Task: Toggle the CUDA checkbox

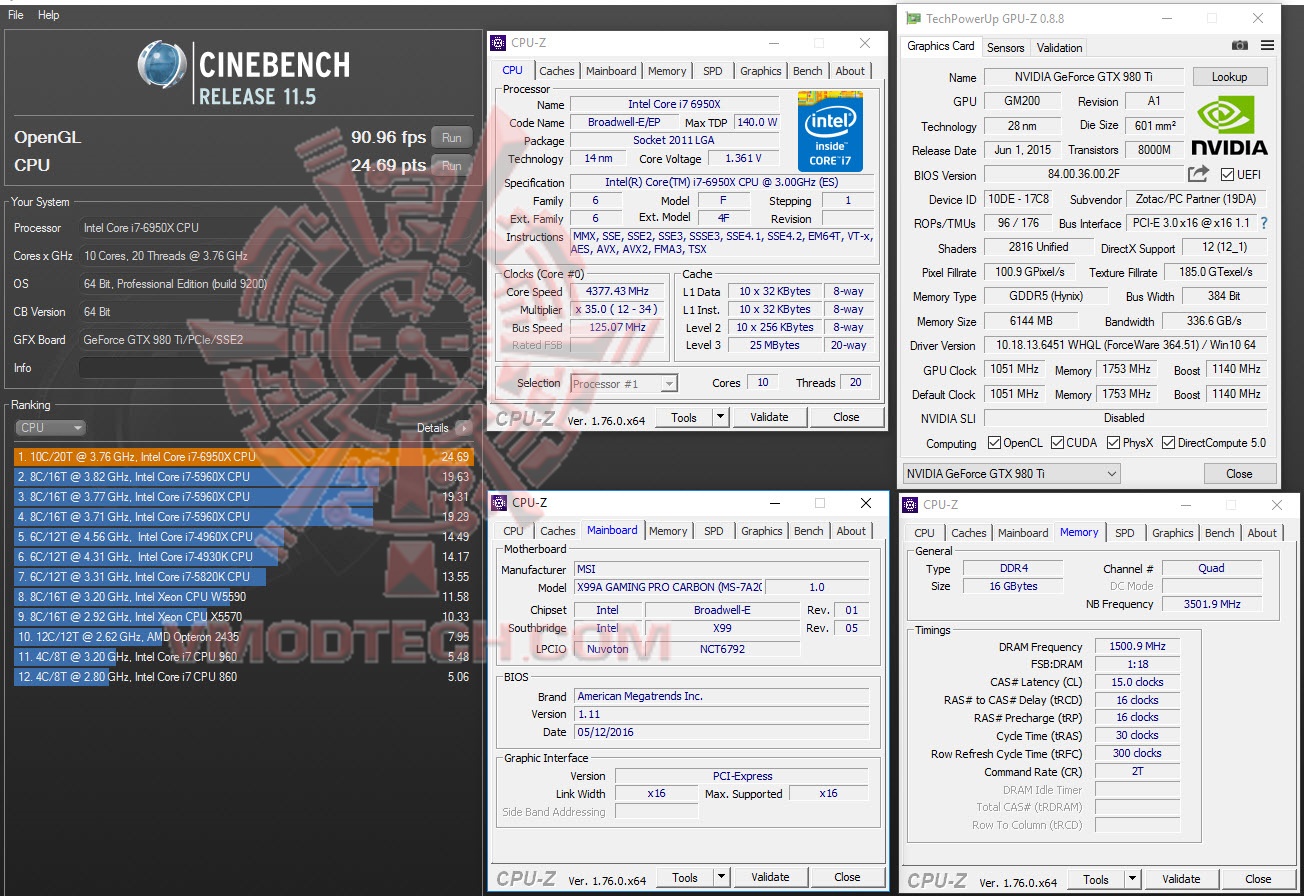Action: click(x=1056, y=443)
